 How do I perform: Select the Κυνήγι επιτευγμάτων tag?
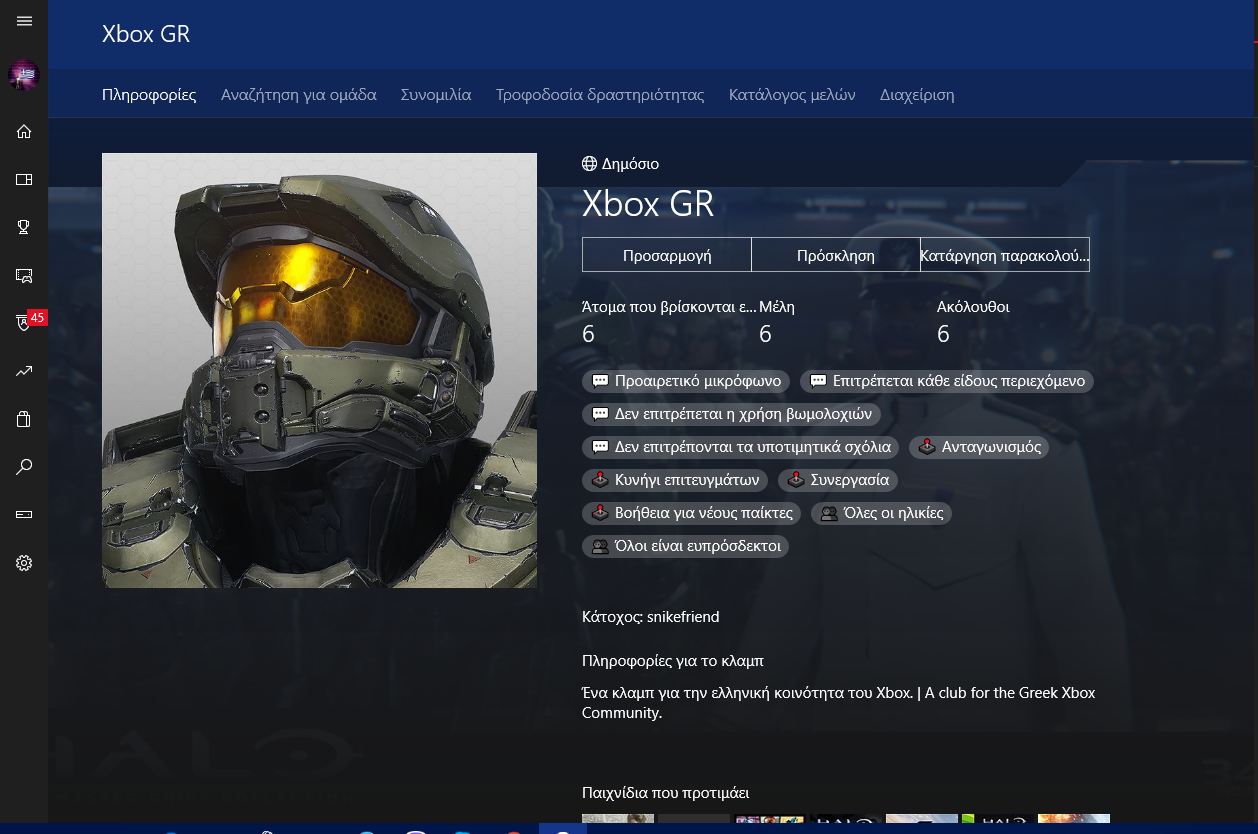675,480
